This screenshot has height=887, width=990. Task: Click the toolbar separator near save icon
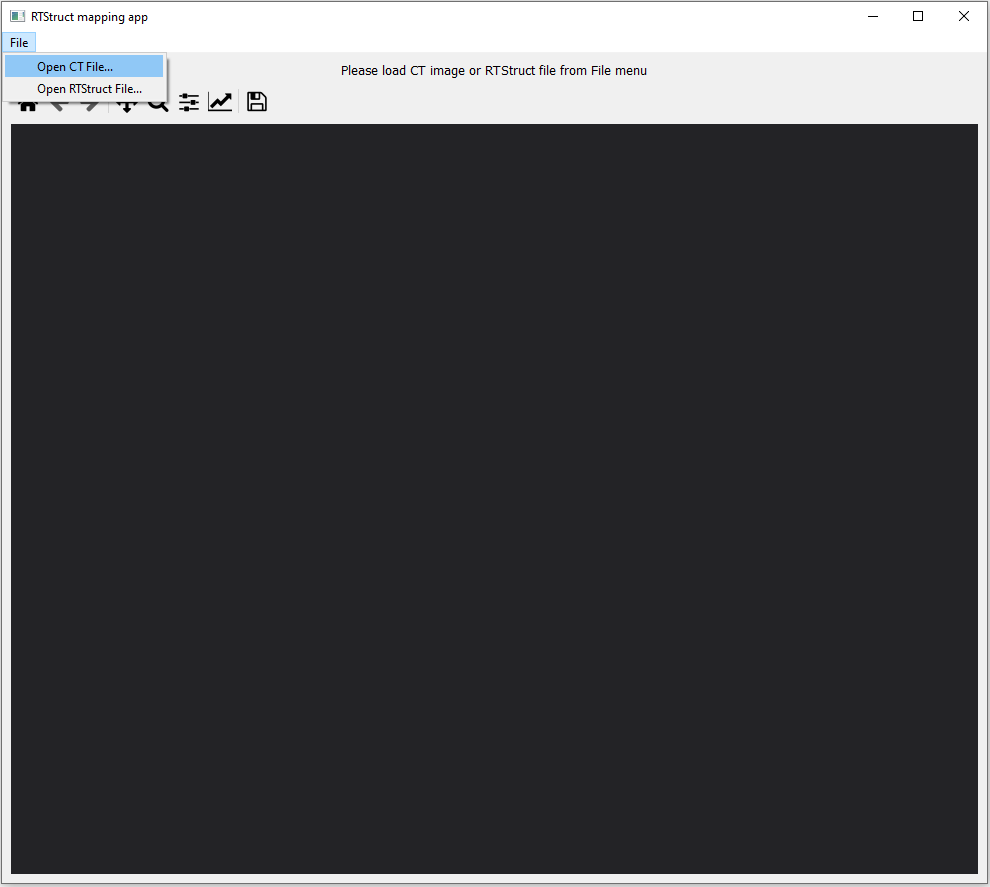coord(239,101)
